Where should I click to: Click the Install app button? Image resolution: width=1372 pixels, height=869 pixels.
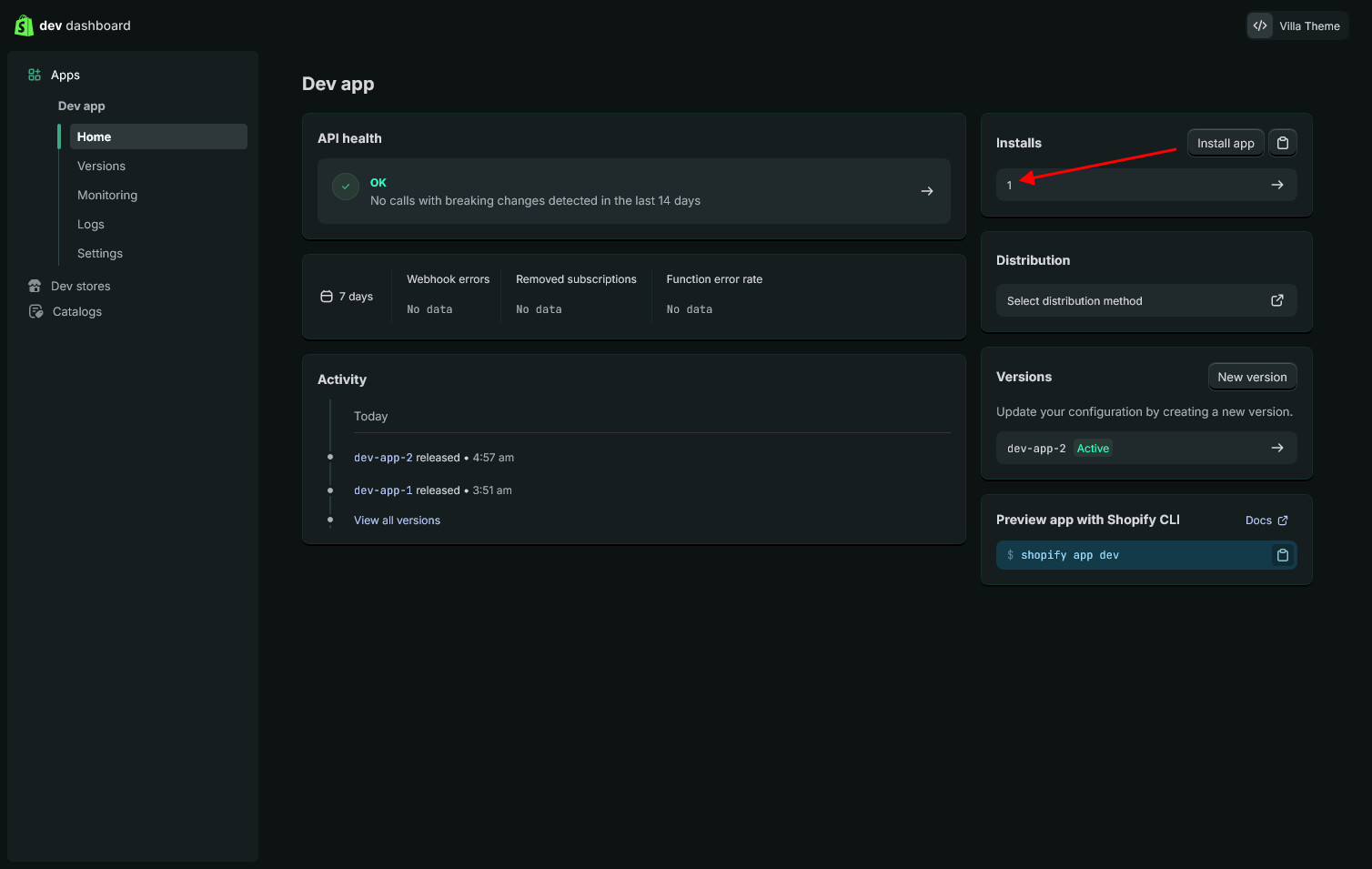(x=1225, y=143)
